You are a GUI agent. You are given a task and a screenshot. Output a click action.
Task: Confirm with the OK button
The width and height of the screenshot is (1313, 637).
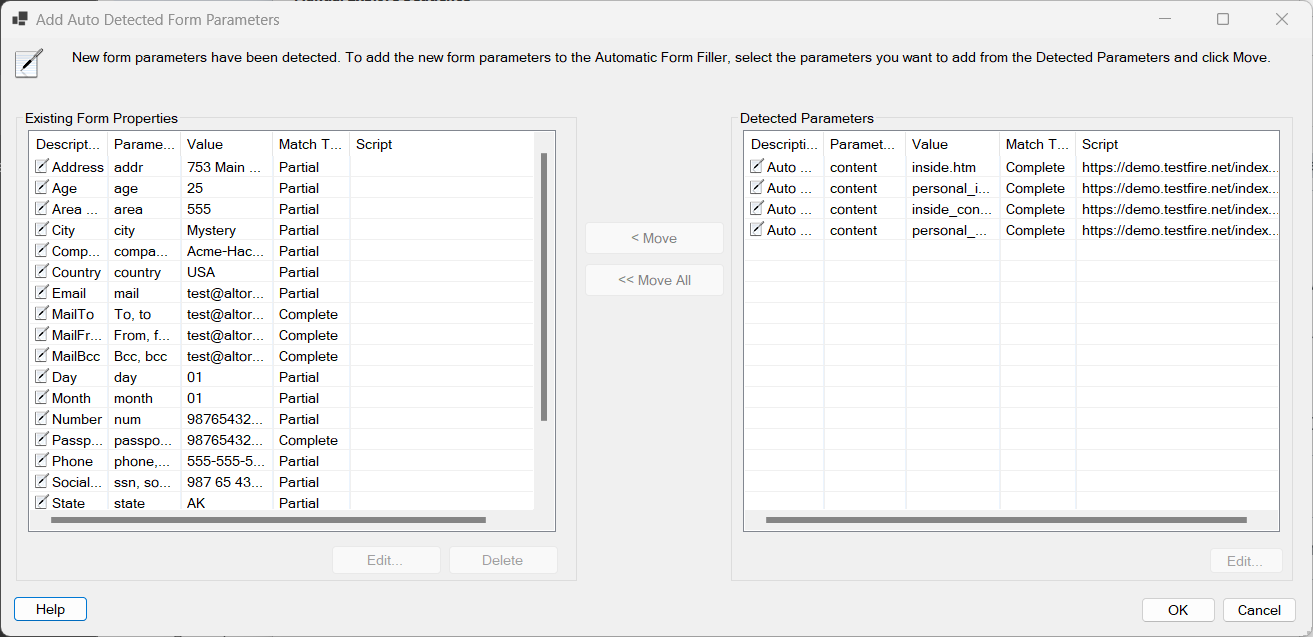point(1178,609)
